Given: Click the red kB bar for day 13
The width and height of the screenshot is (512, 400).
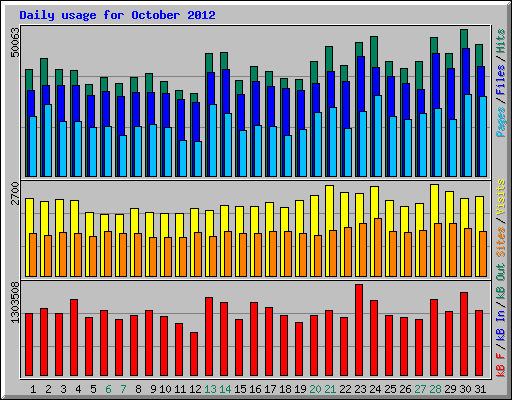Looking at the screenshot, I should pos(209,336).
